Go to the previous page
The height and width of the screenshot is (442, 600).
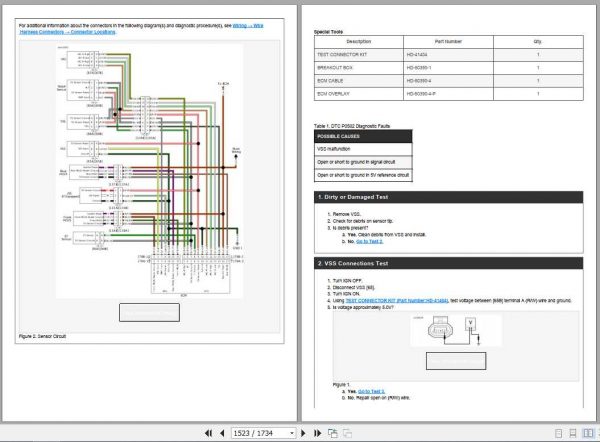[222, 433]
